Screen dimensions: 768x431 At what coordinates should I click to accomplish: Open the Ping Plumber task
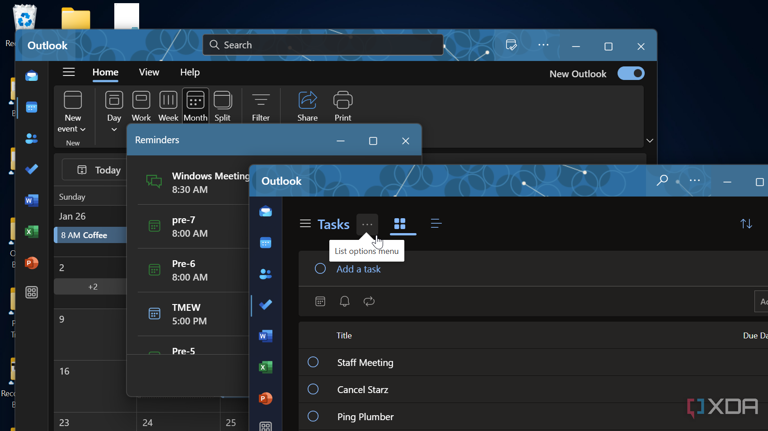tap(365, 417)
